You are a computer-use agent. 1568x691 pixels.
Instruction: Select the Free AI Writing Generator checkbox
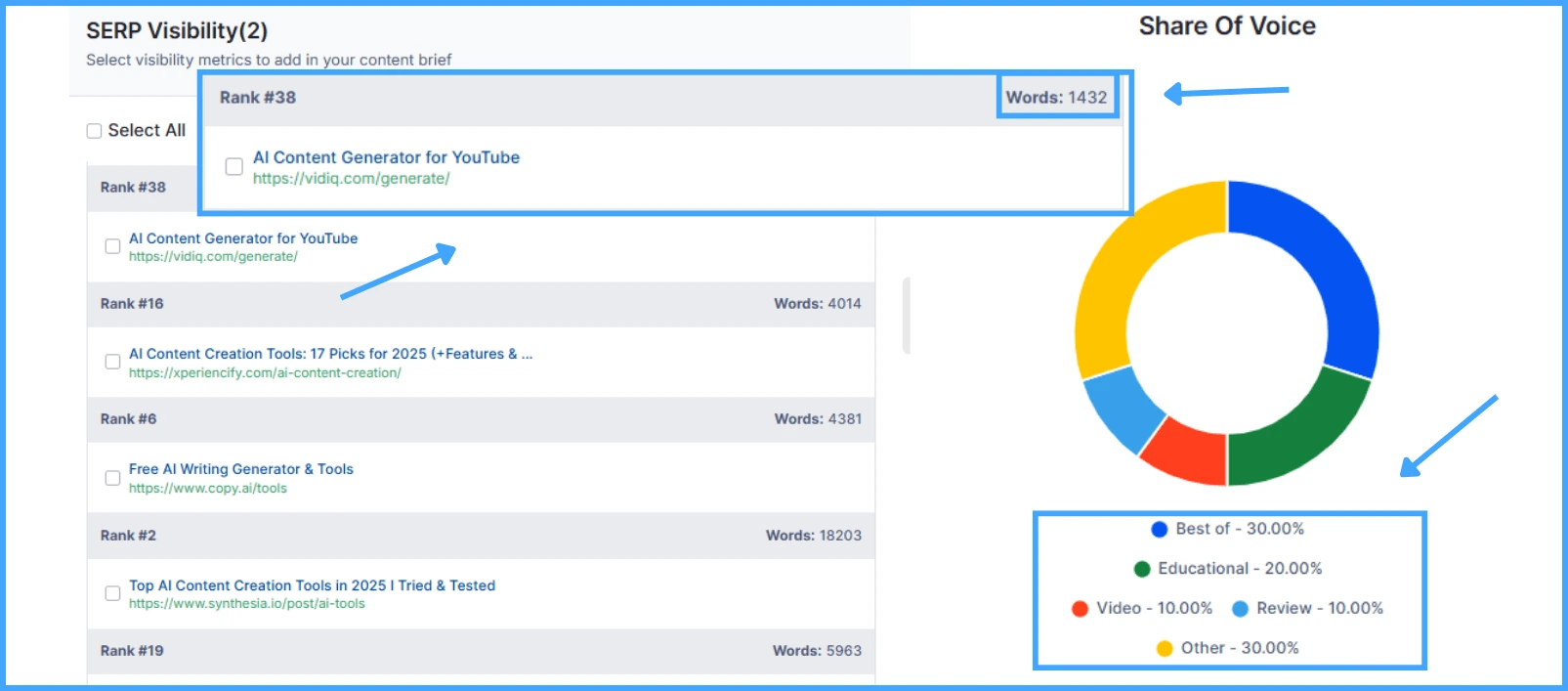pyautogui.click(x=112, y=478)
